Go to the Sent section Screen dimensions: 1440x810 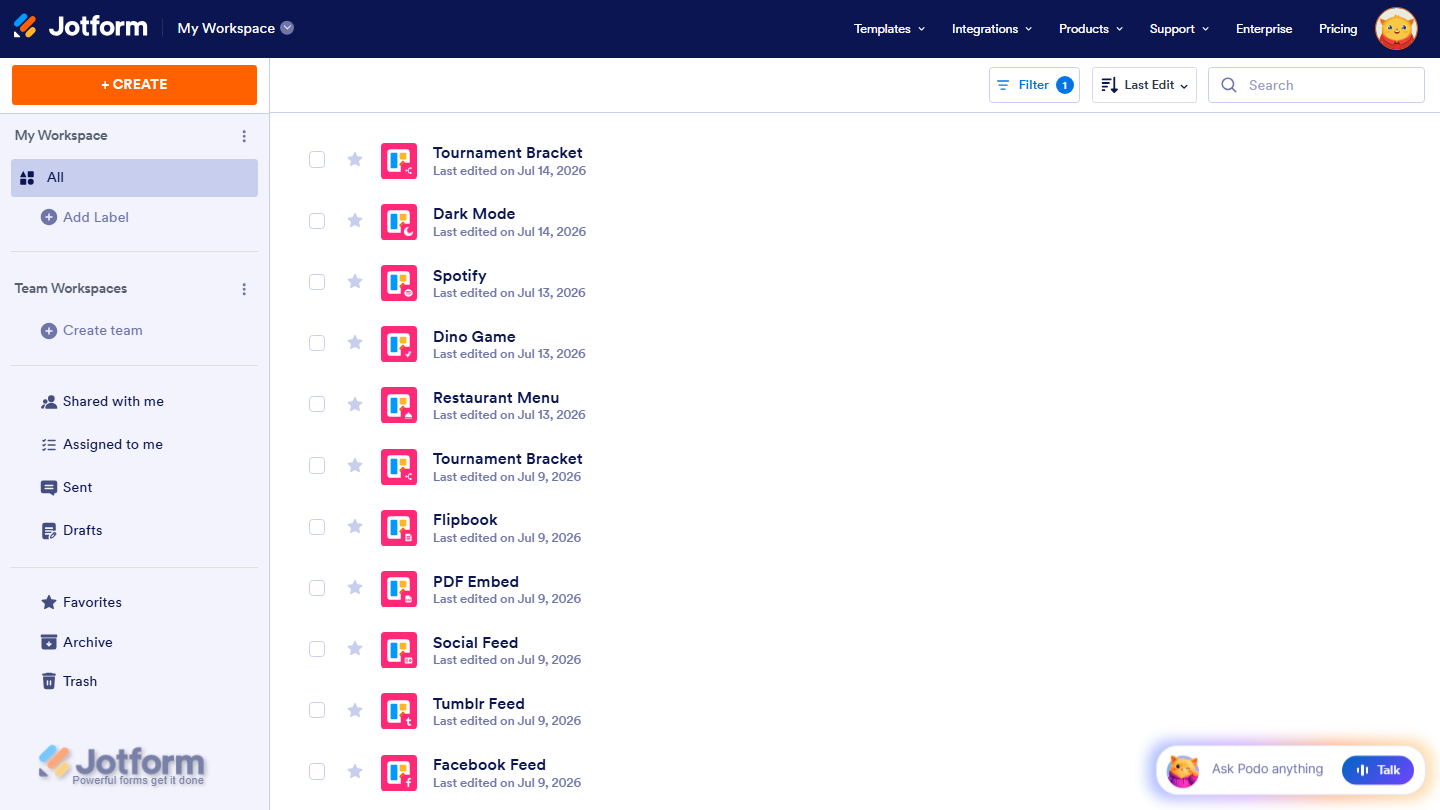66,488
